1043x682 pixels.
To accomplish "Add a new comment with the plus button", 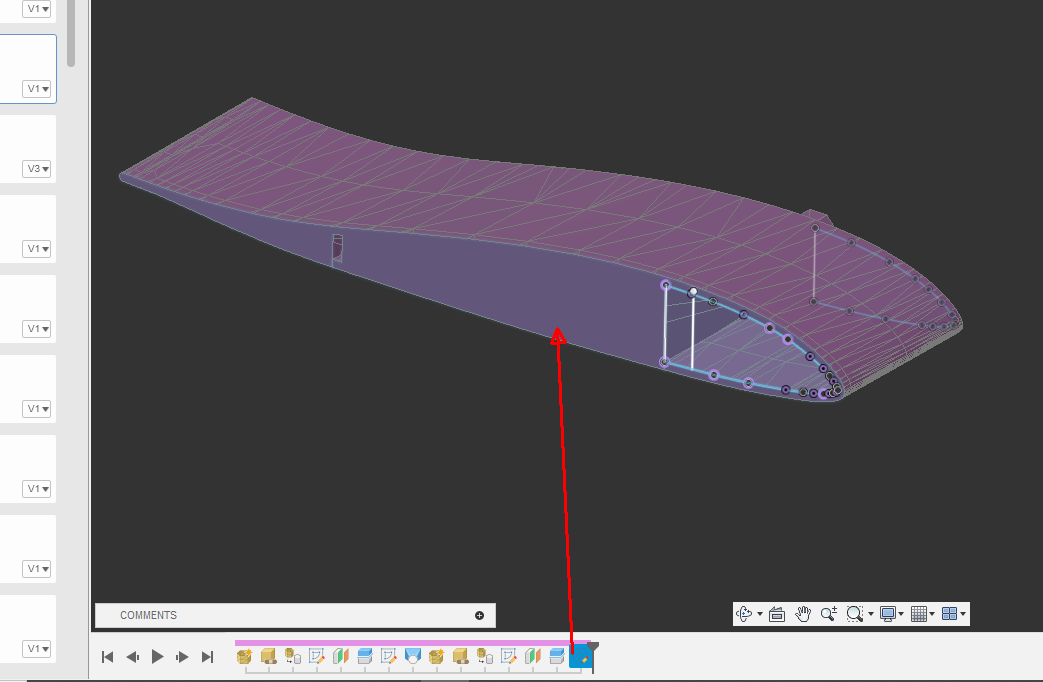I will coord(480,615).
